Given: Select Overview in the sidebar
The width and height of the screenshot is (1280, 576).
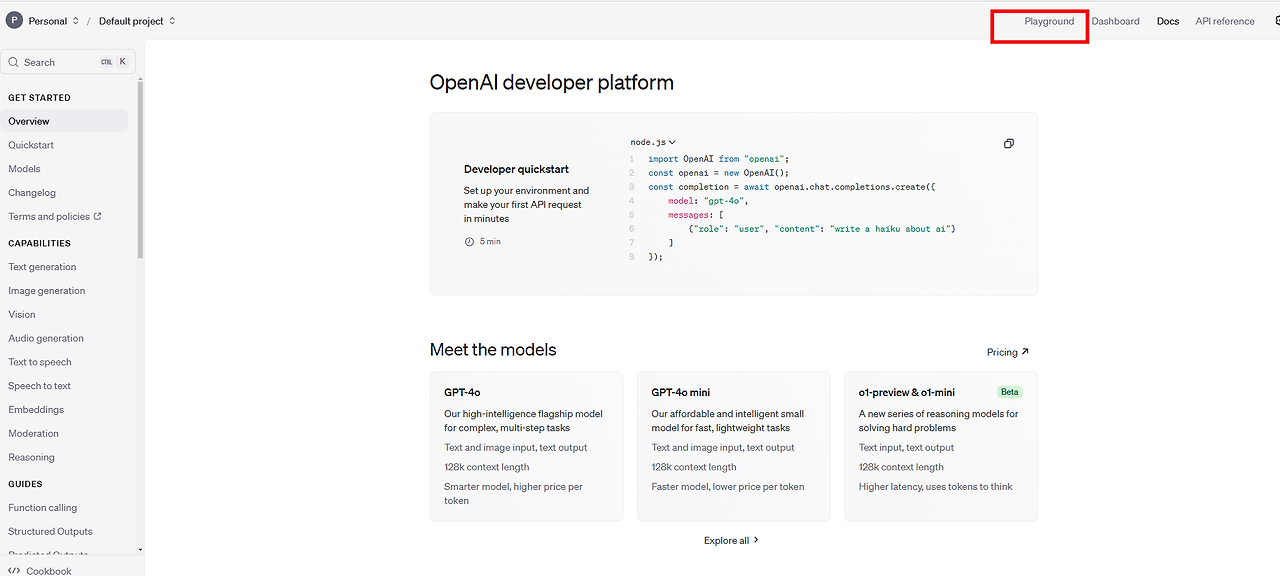Looking at the screenshot, I should click(x=64, y=121).
